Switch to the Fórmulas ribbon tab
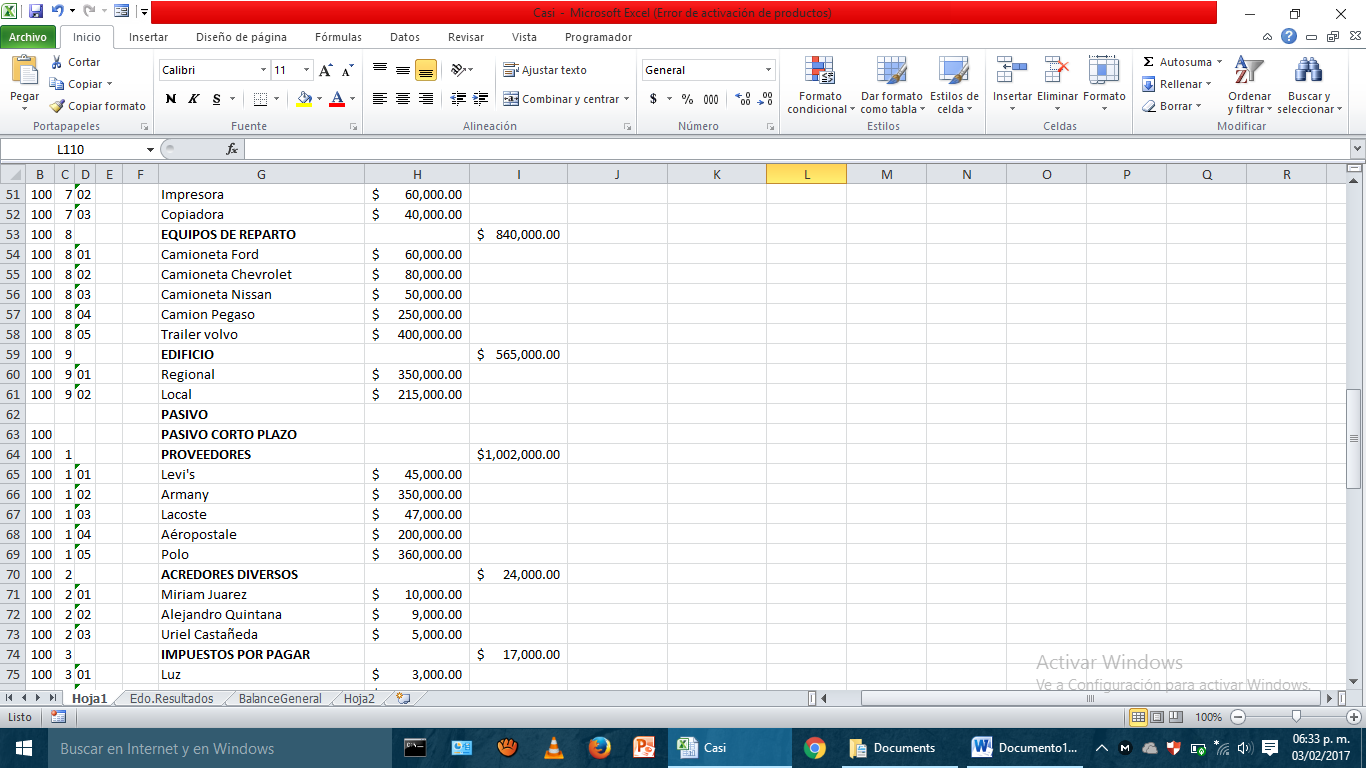The height and width of the screenshot is (768, 1366). [337, 36]
